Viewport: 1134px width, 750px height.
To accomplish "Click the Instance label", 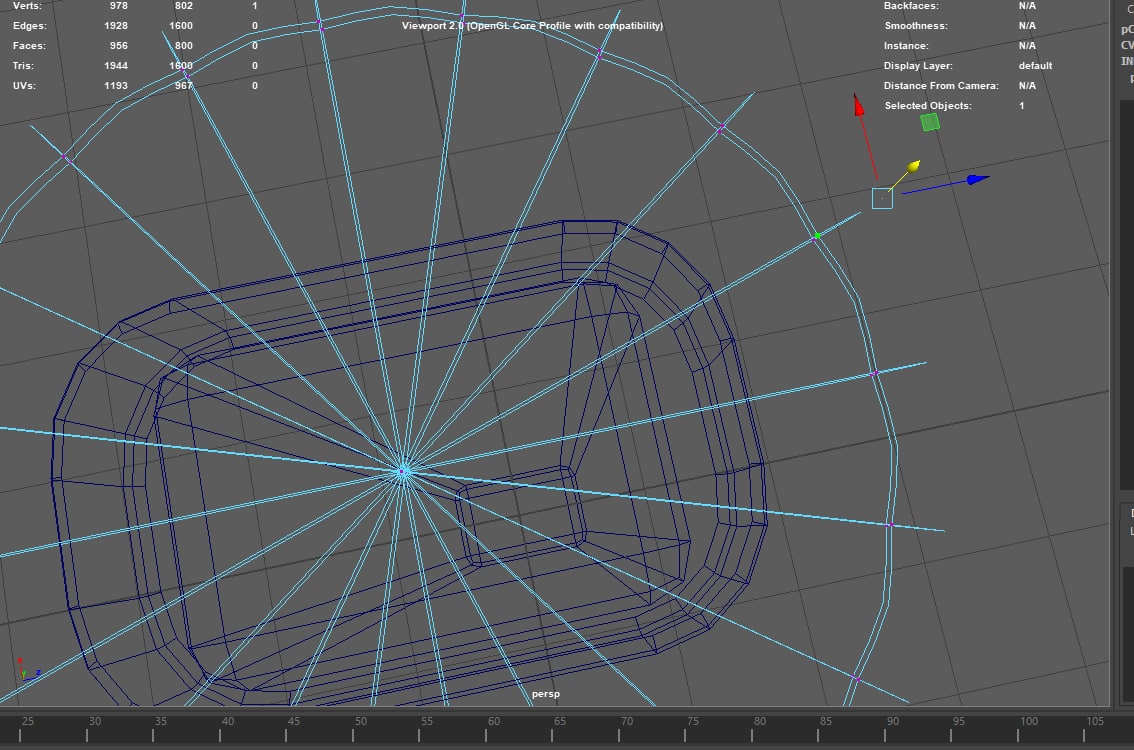I will (906, 46).
